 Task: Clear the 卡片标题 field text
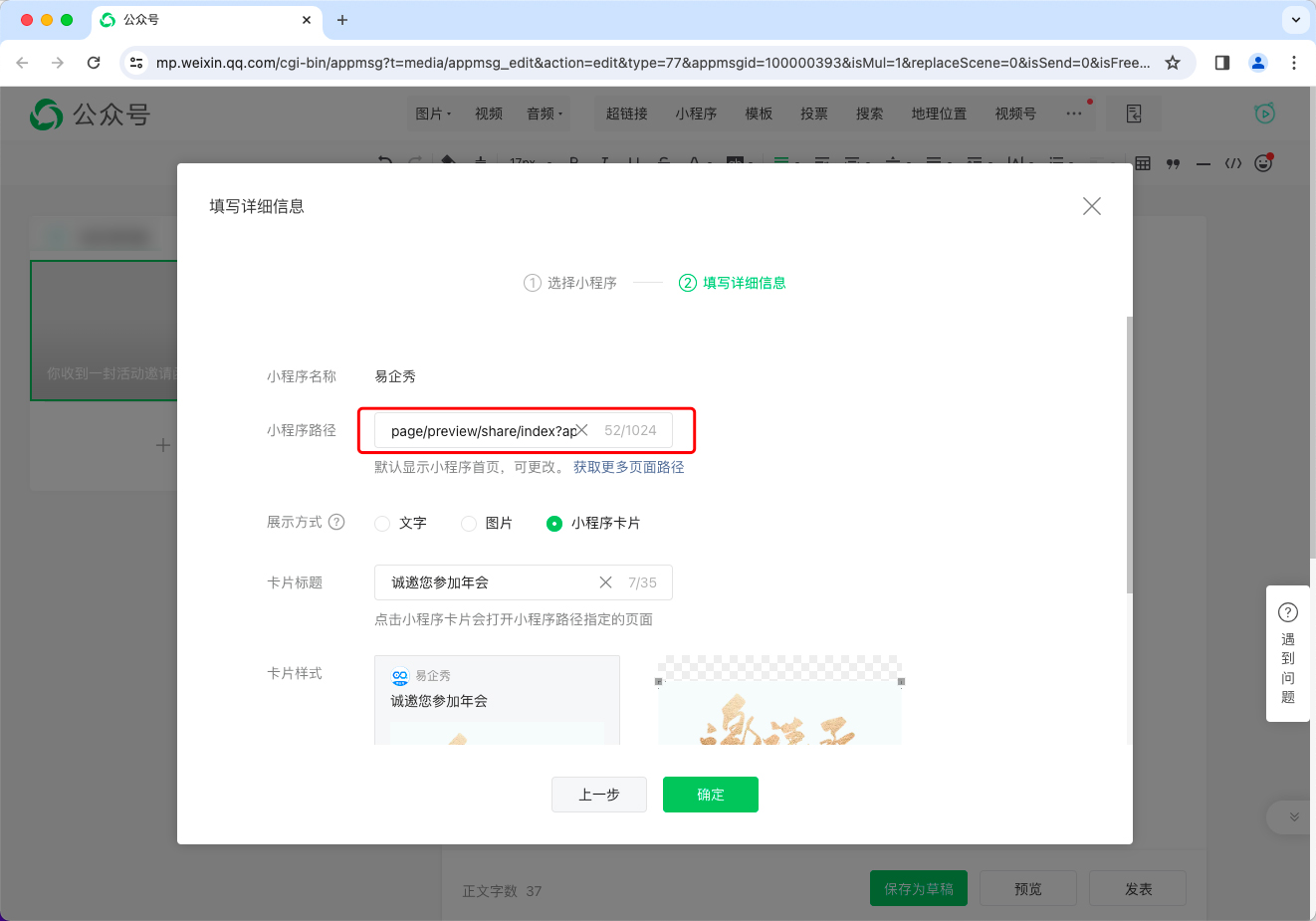click(x=605, y=582)
